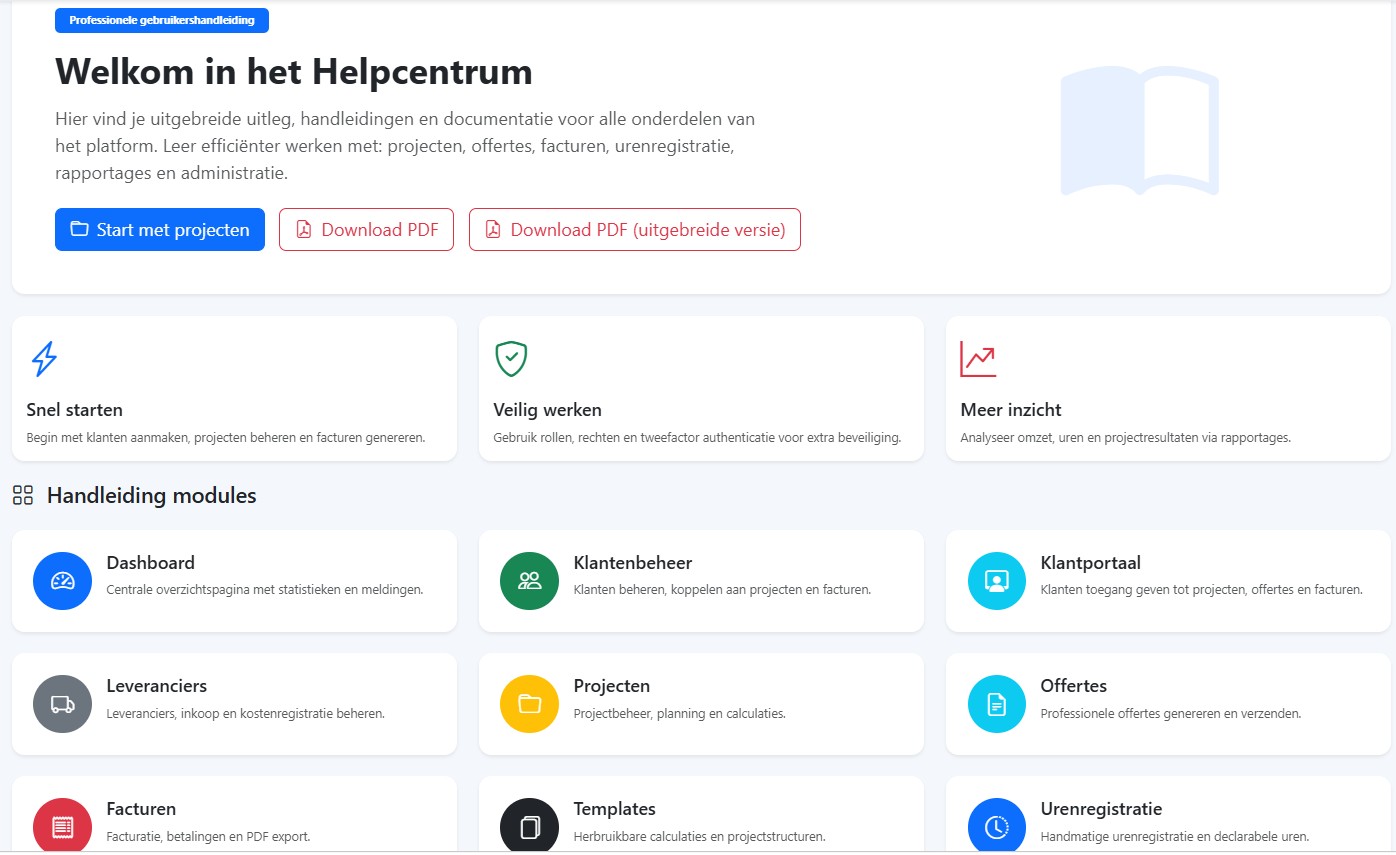Viewport: 1396px width, 855px height.
Task: Click text 'Leveranciers, inkoop en kostenregistratie beheren.'
Action: (246, 714)
